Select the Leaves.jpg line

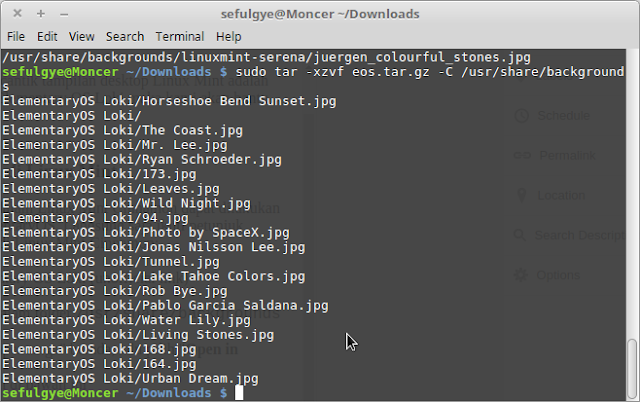click(111, 189)
